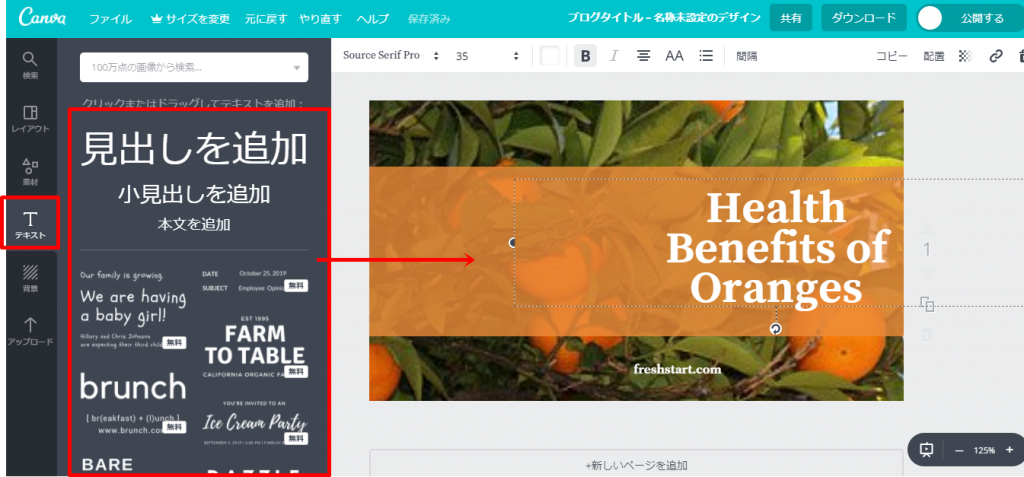Click the 共有 share button

791,18
